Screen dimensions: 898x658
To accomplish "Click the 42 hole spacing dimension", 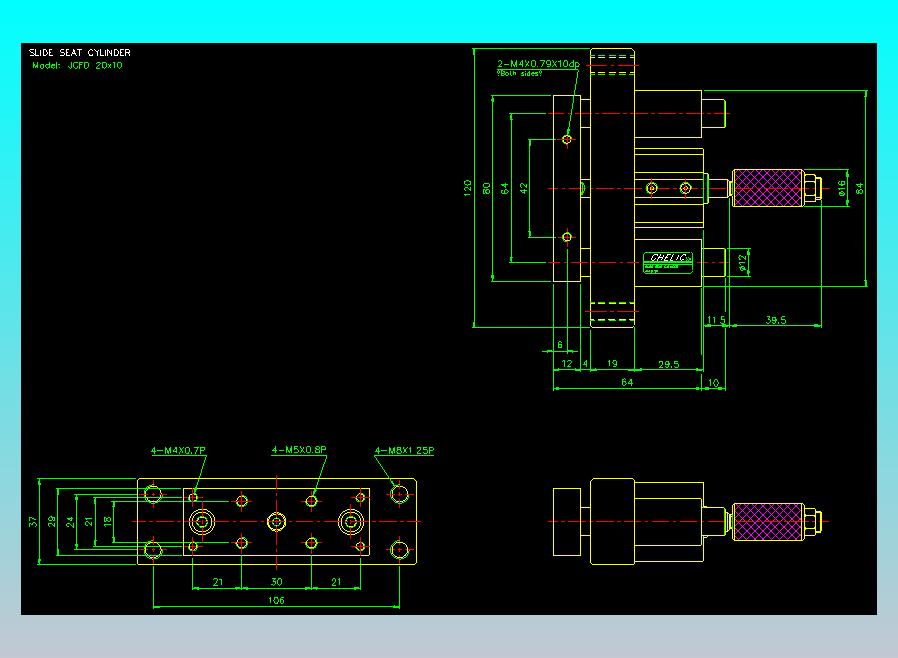I will 523,188.
